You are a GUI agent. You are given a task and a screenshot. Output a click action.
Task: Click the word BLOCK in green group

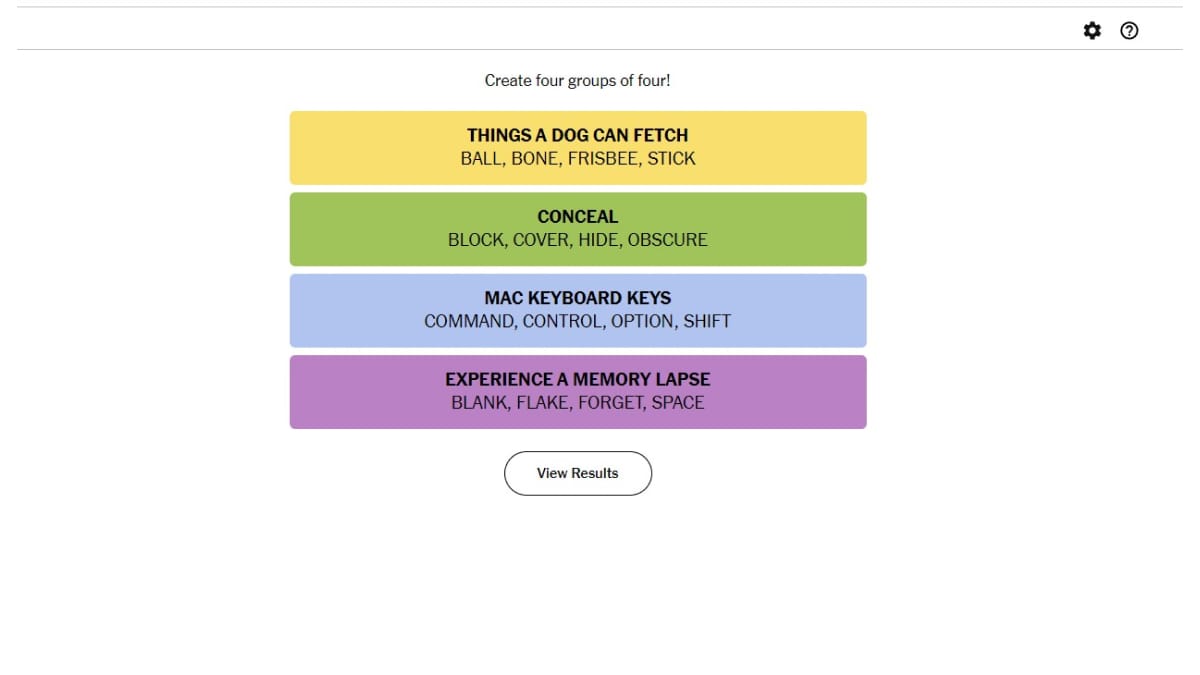point(475,240)
